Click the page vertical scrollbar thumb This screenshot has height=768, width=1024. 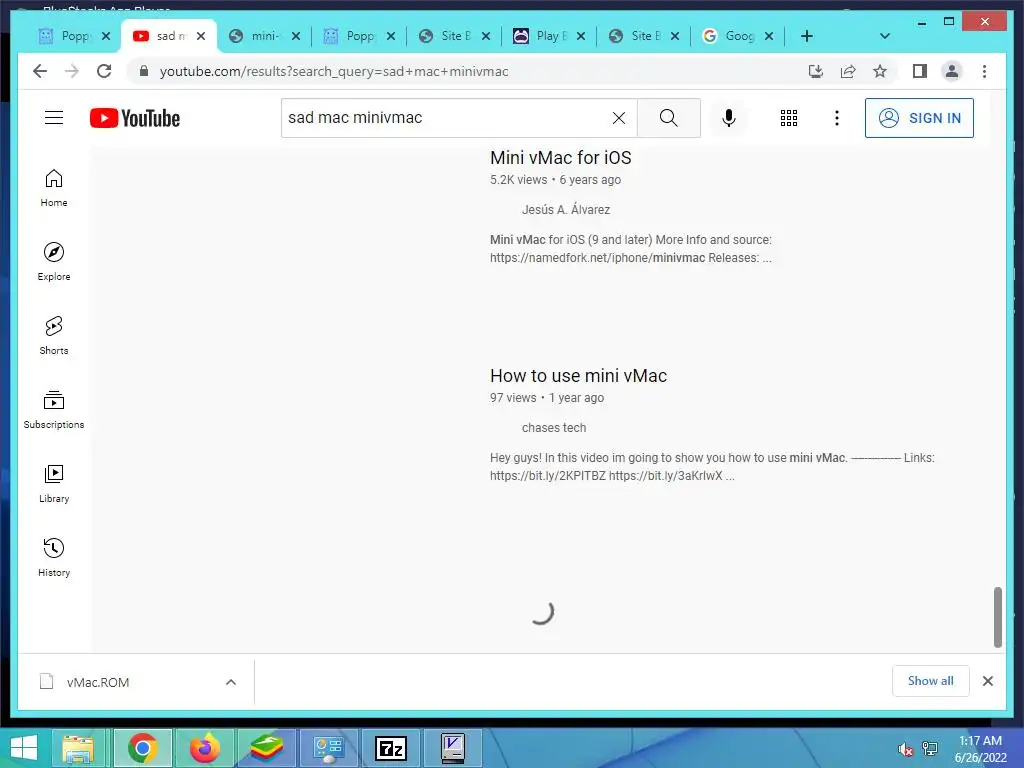pos(997,617)
